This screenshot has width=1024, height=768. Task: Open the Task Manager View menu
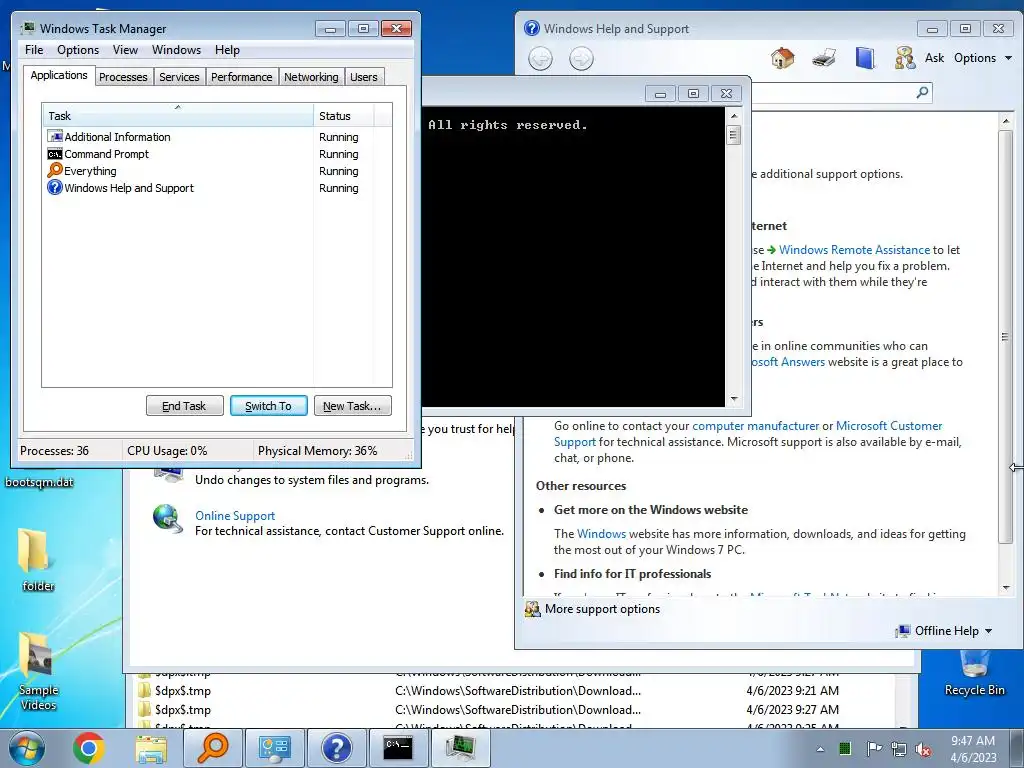(125, 50)
